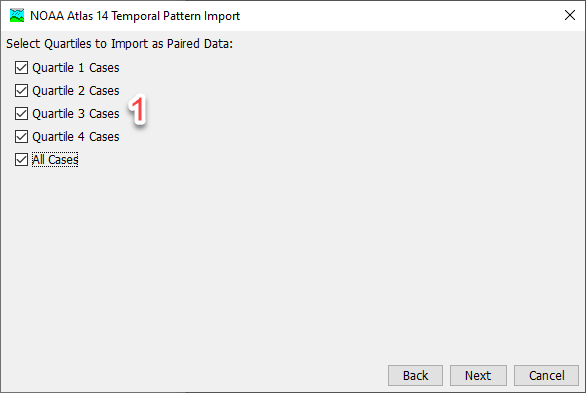Image resolution: width=586 pixels, height=393 pixels.
Task: Click the checkmark box beside Quartile 4
Action: point(21,137)
